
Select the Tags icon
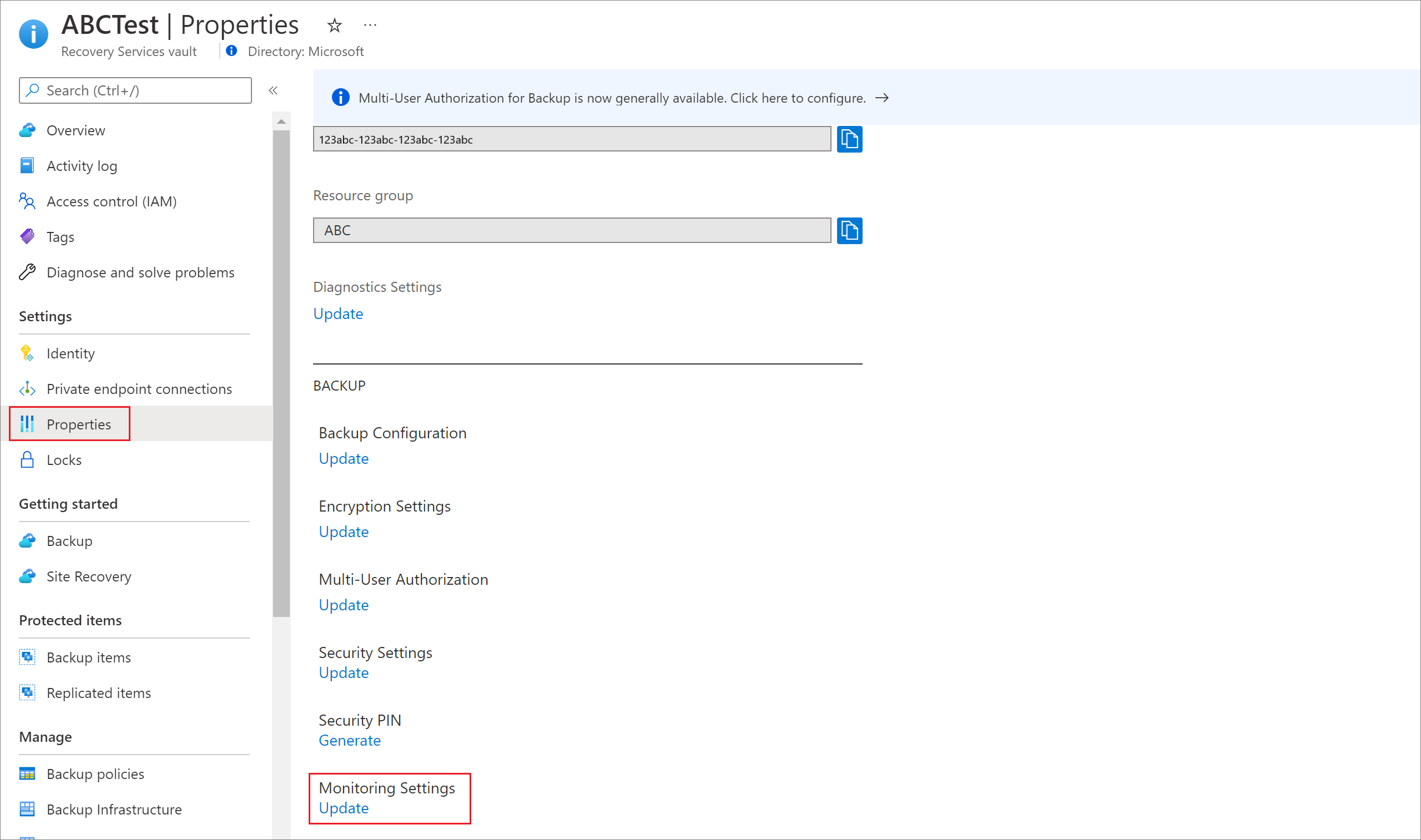pos(27,236)
